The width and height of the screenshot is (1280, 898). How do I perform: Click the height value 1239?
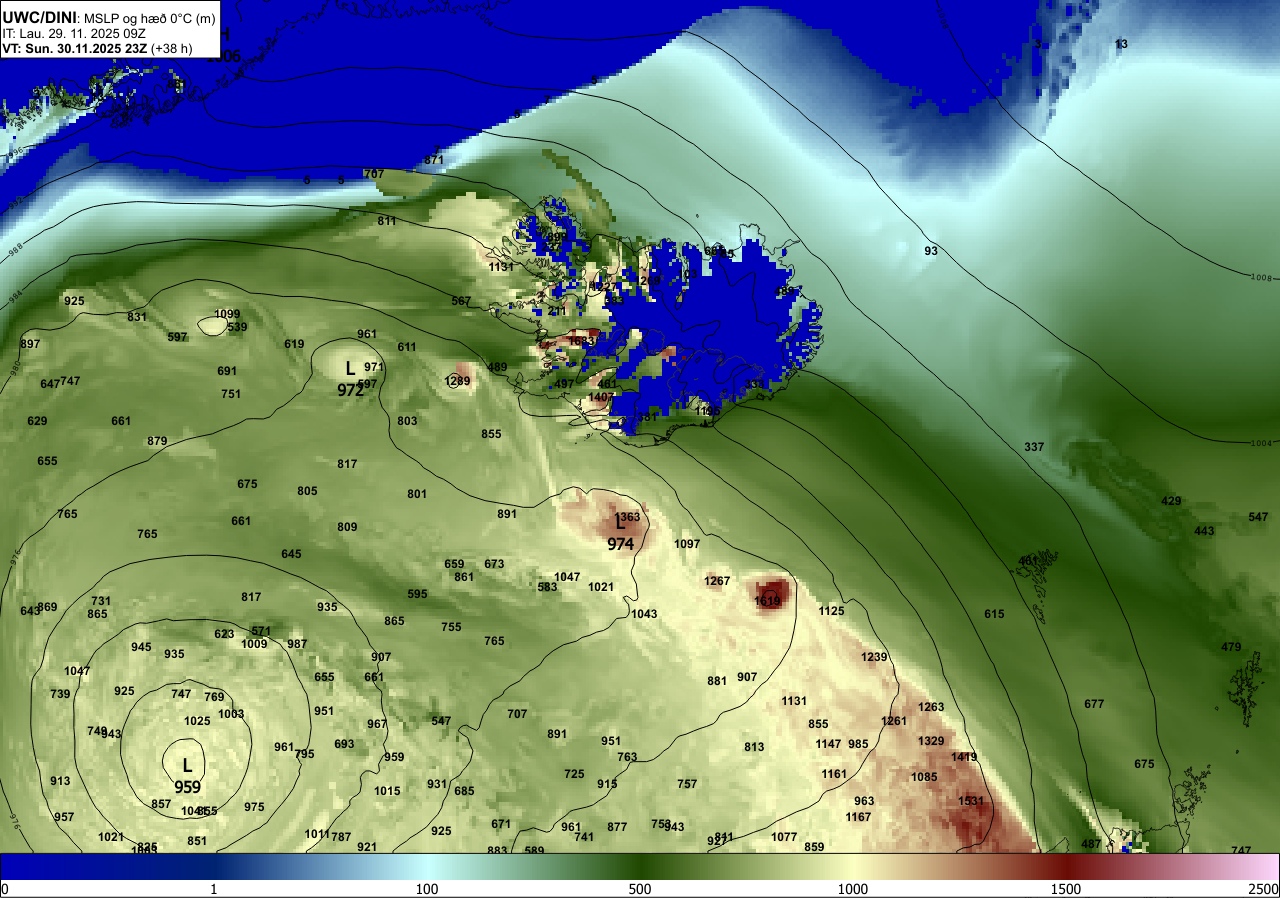tap(874, 657)
